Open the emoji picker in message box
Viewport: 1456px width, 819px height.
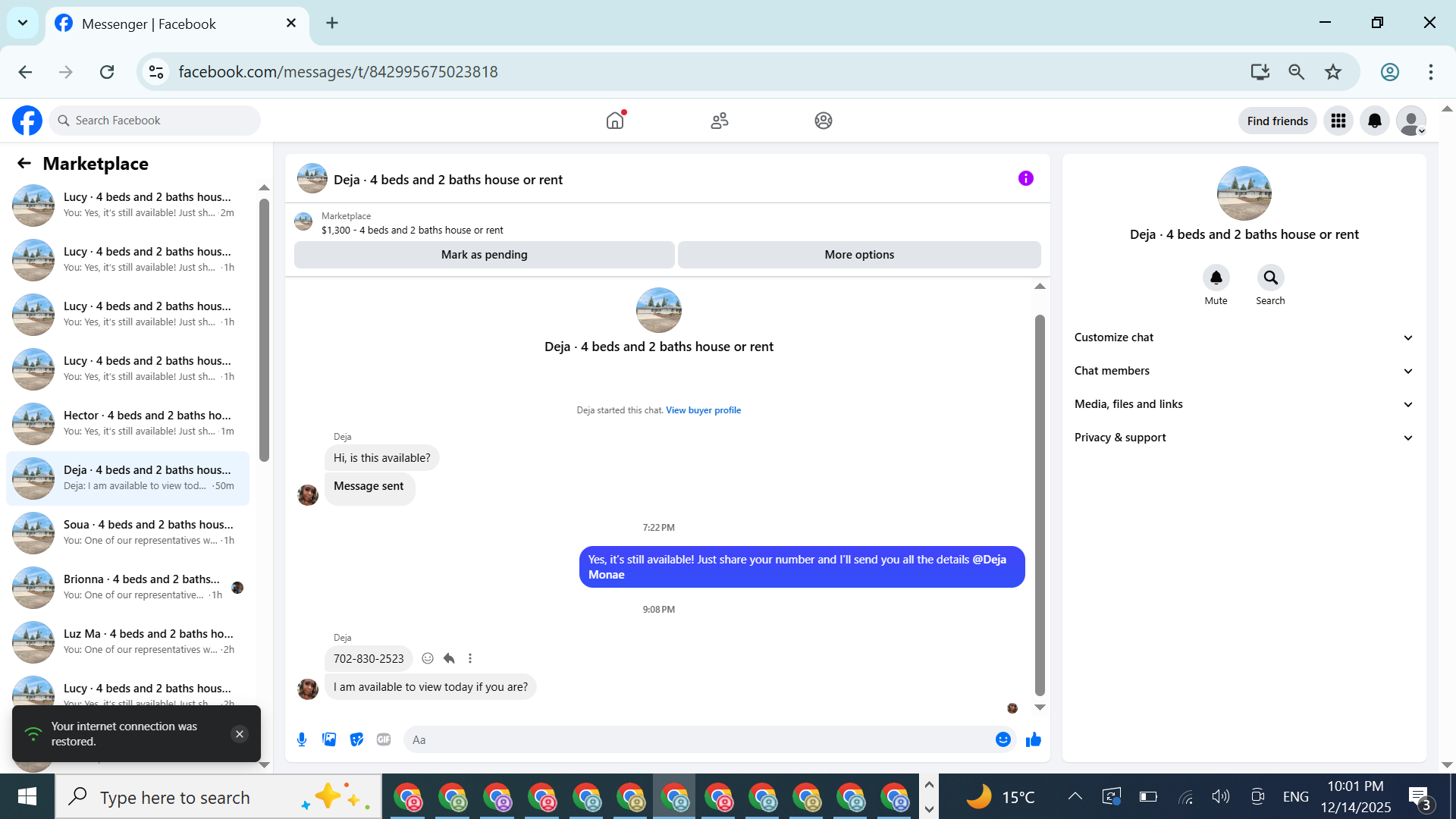click(x=1003, y=739)
